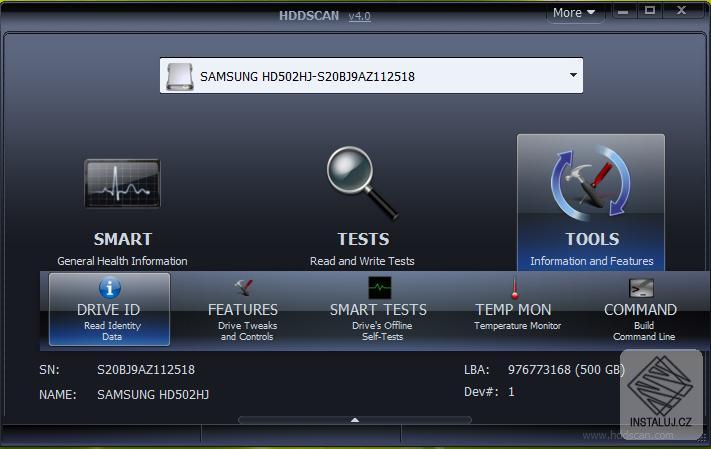The height and width of the screenshot is (449, 711).
Task: Click the SMART General Health Information label
Action: tap(122, 261)
